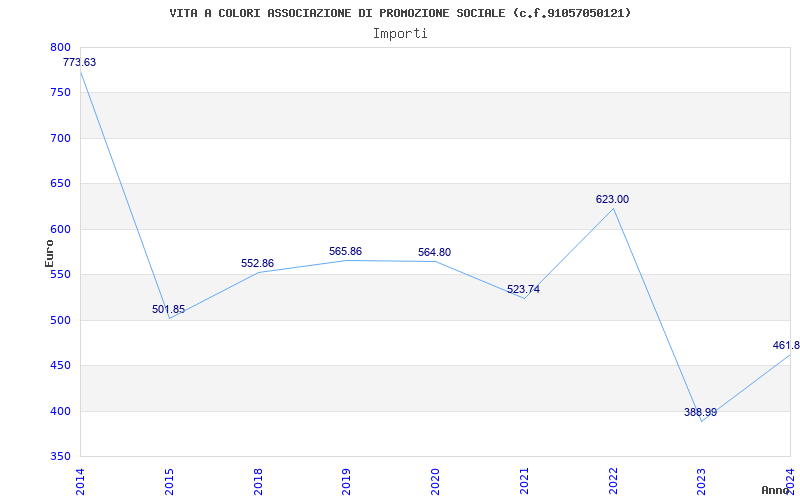Click the 500 y-axis value
The width and height of the screenshot is (800, 500).
[x=60, y=320]
